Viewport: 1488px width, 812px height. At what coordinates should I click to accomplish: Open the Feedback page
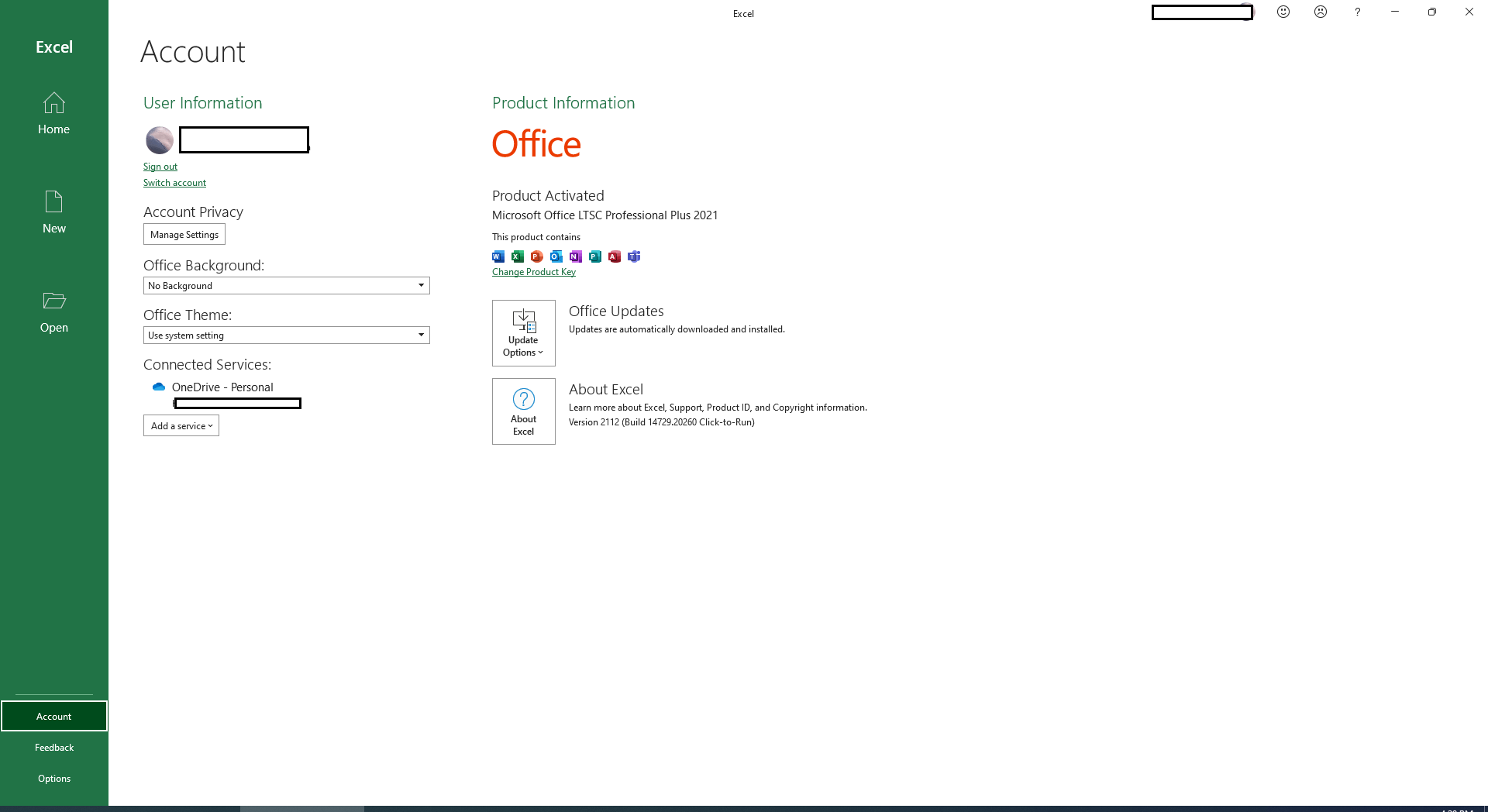pyautogui.click(x=54, y=748)
